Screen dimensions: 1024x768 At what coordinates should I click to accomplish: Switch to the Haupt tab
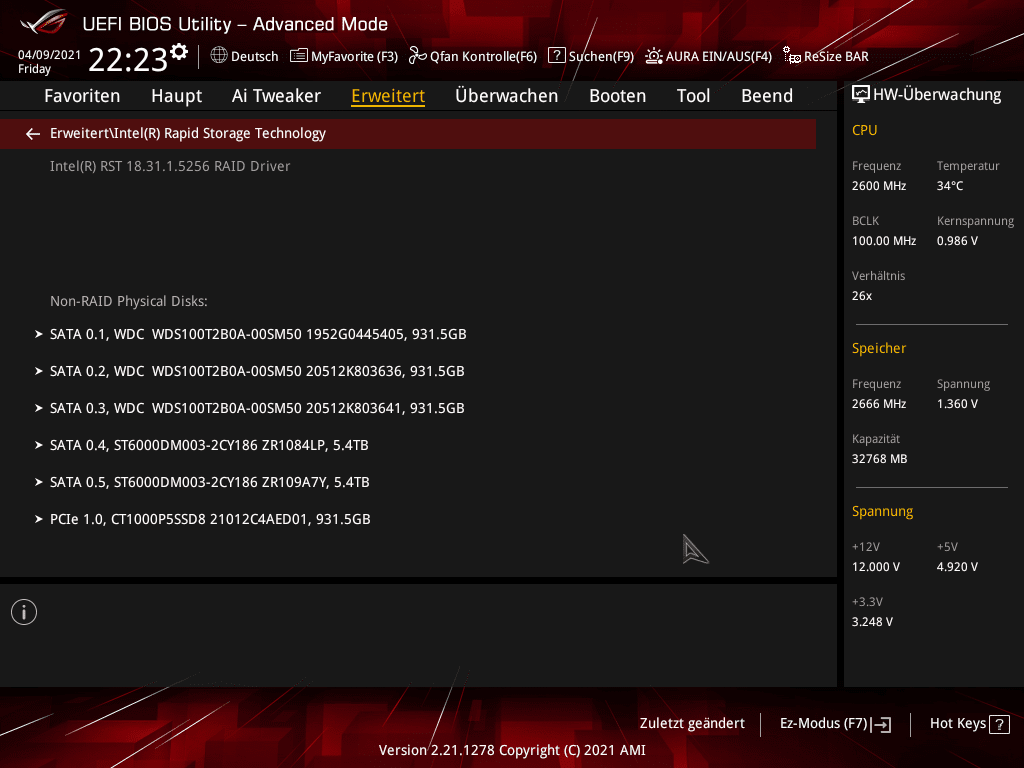[176, 96]
